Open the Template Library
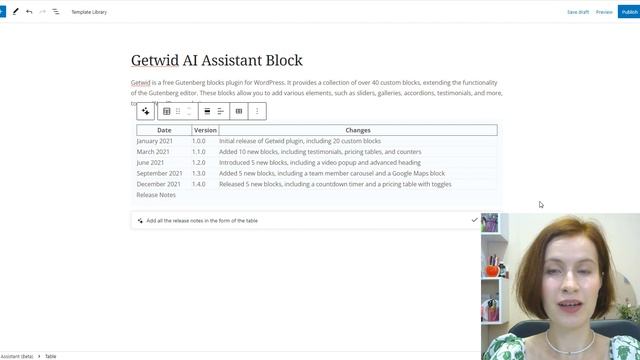Image resolution: width=640 pixels, height=360 pixels. click(x=89, y=12)
